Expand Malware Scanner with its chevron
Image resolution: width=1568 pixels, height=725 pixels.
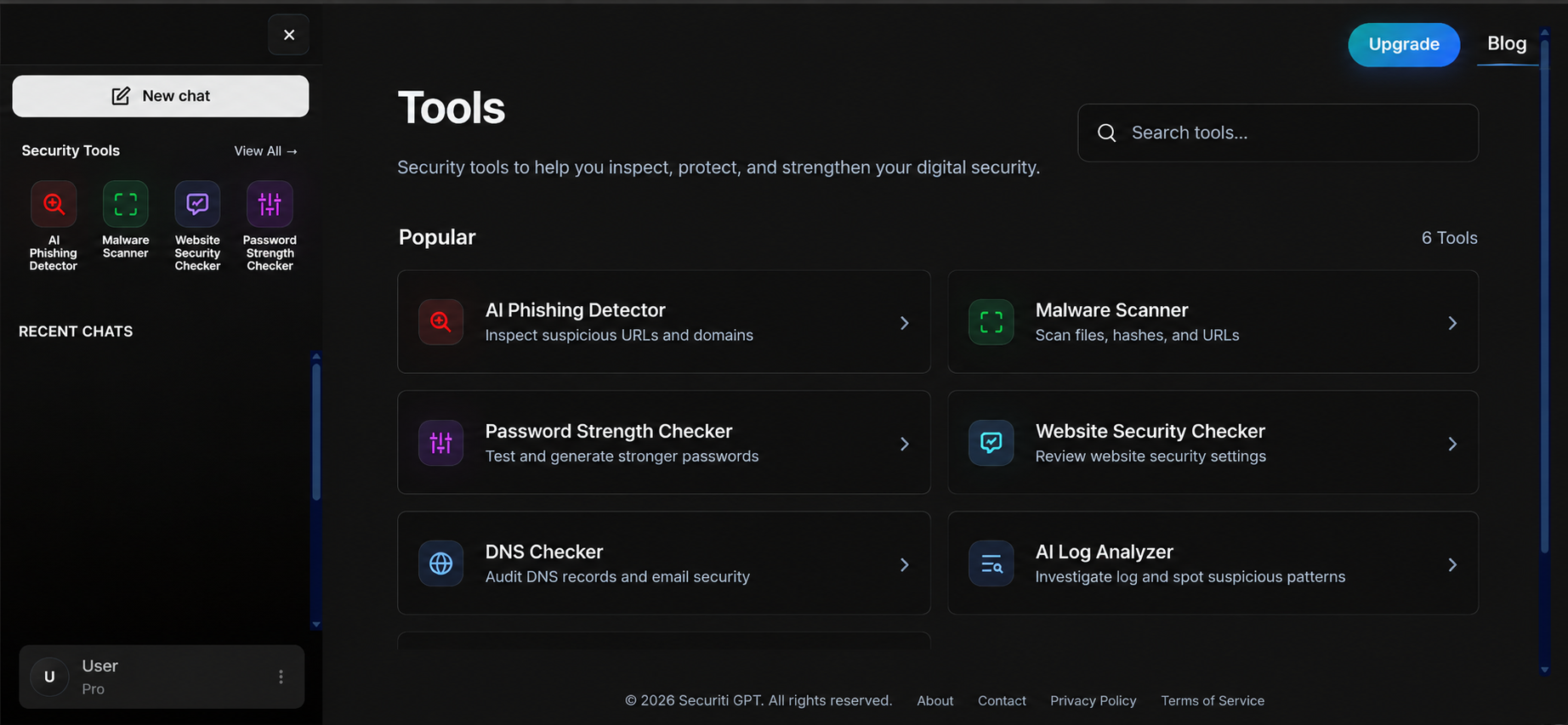(x=1452, y=323)
